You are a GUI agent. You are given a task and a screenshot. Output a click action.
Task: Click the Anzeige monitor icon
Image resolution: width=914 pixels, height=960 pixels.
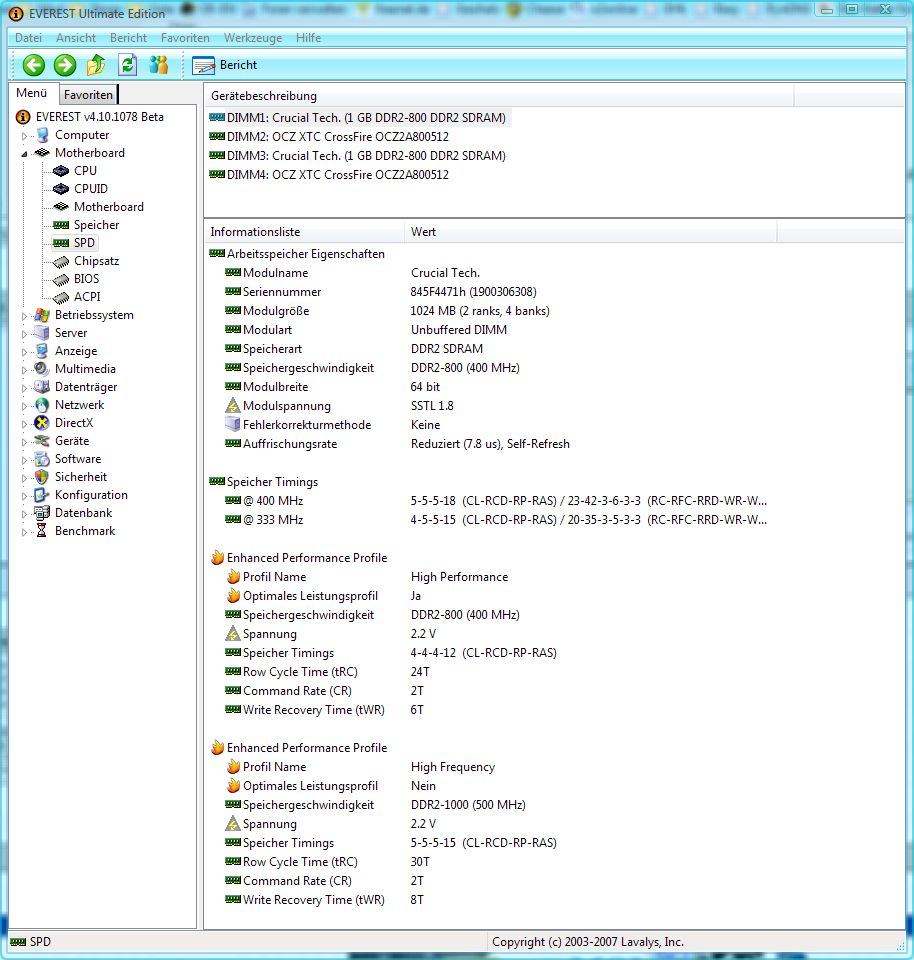(42, 351)
